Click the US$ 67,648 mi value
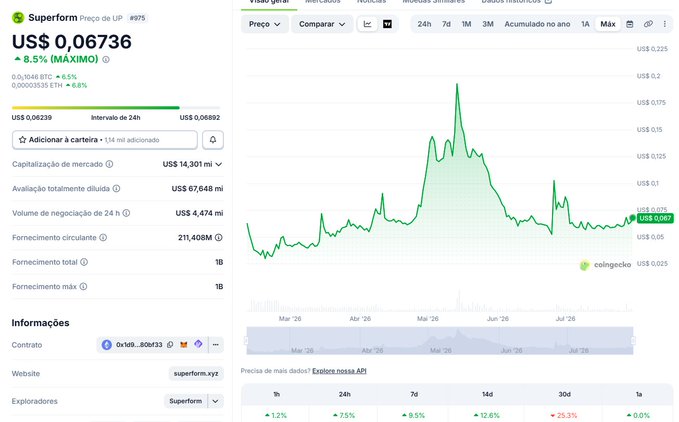The image size is (679, 422). pyautogui.click(x=197, y=188)
